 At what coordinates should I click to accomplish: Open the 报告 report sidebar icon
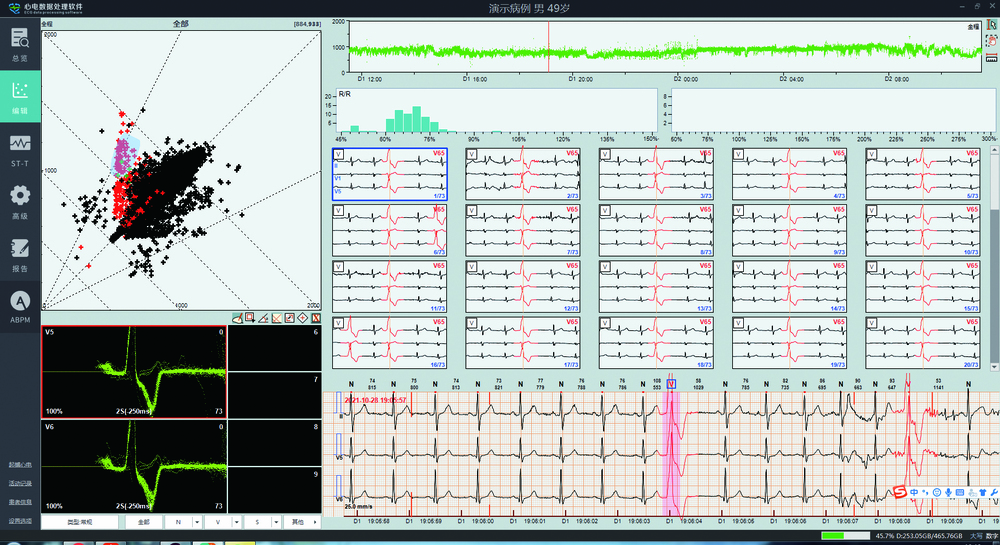20,254
